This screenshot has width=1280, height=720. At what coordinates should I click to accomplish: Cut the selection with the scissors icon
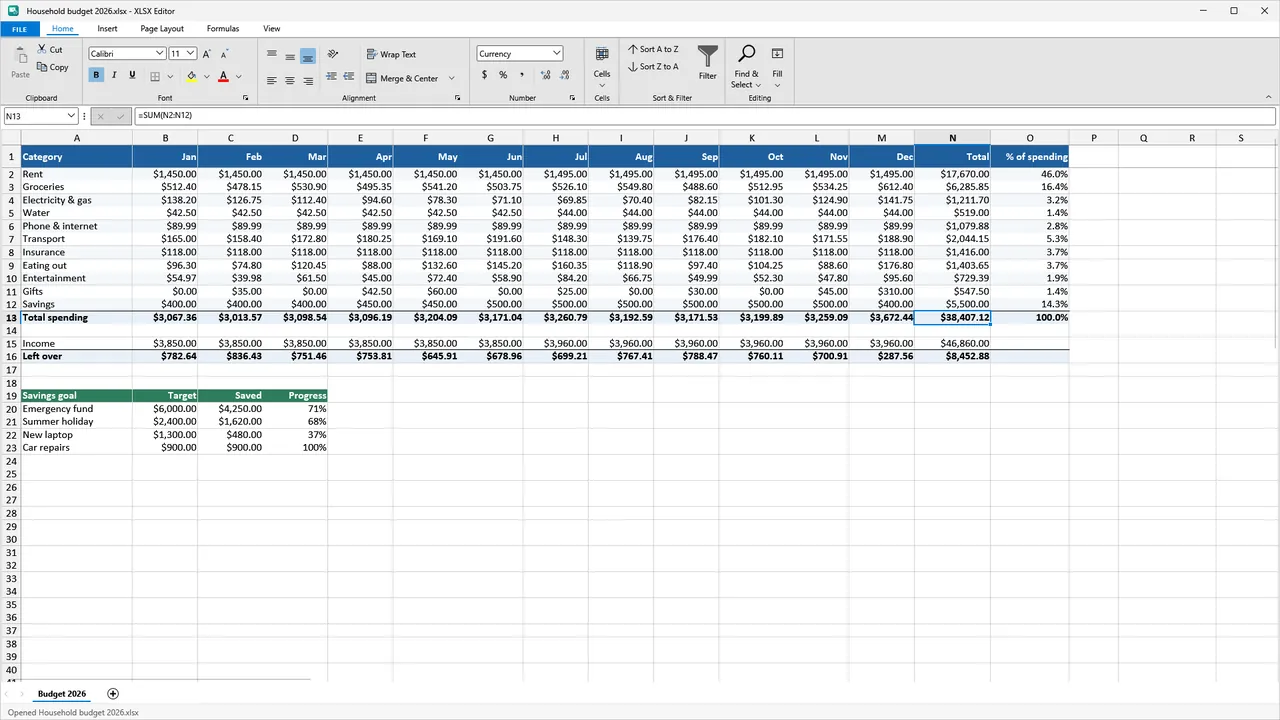[x=42, y=49]
